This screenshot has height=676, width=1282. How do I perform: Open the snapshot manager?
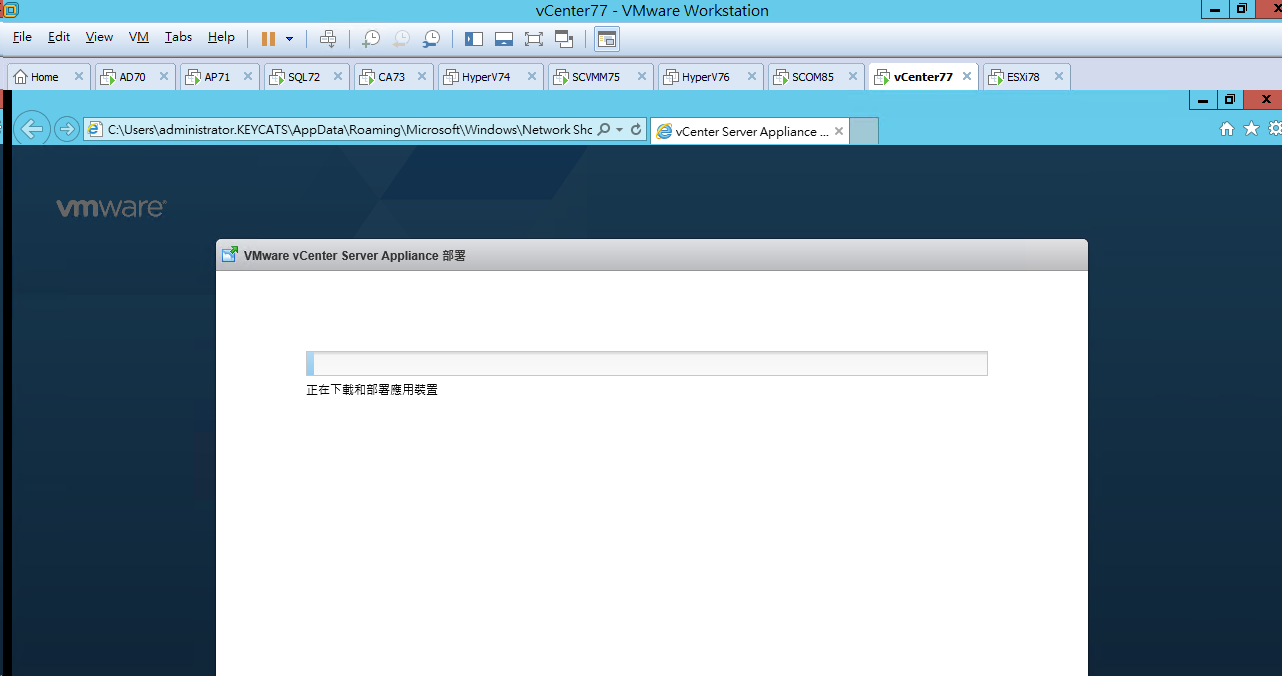pos(431,39)
